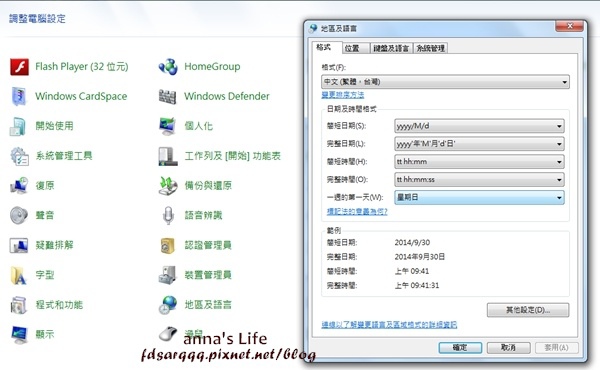Open the 聲音 speaker icon
The height and width of the screenshot is (370, 600).
(x=19, y=215)
